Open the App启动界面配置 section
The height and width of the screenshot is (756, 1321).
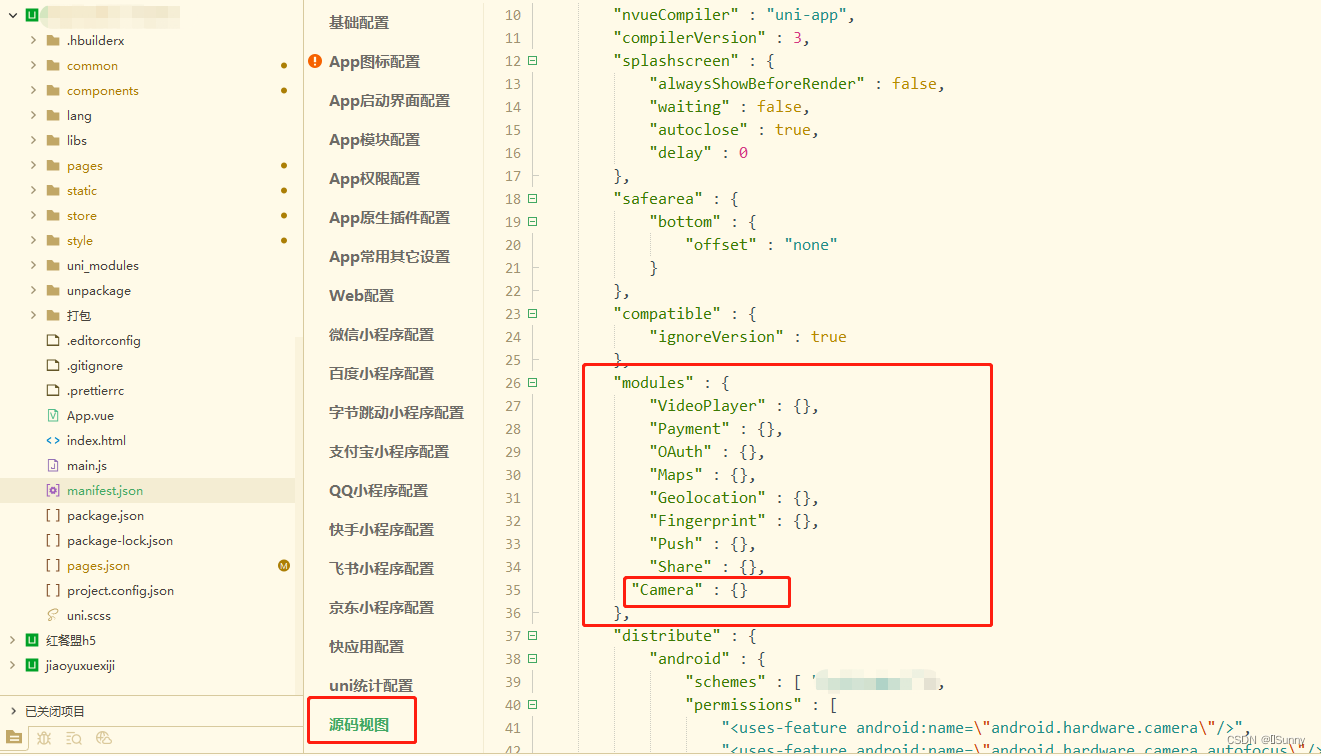[x=390, y=101]
